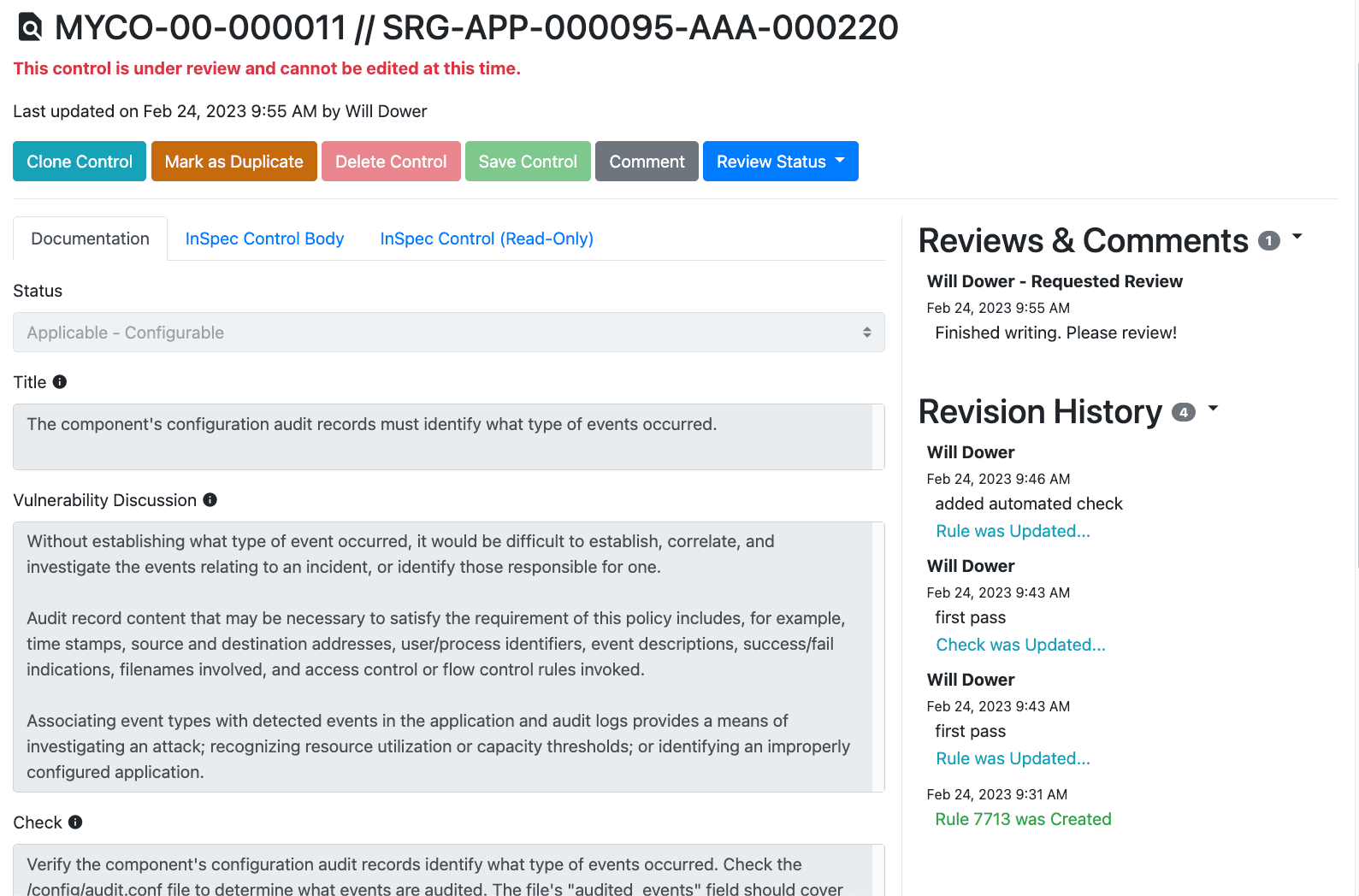The height and width of the screenshot is (896, 1359).
Task: Click the Vulnerability Discussion info icon
Action: coord(210,500)
